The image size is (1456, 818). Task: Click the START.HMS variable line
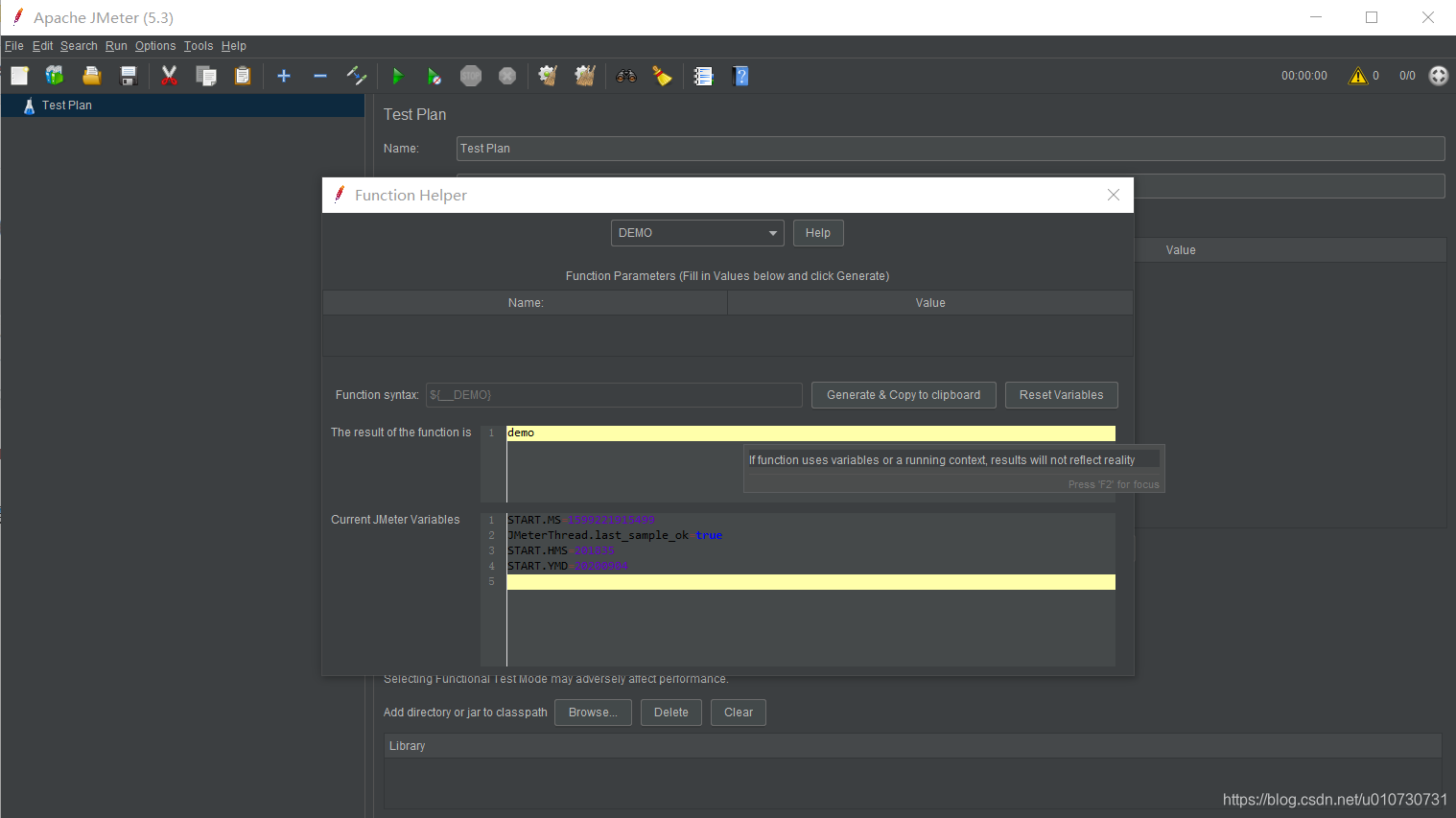pos(561,550)
